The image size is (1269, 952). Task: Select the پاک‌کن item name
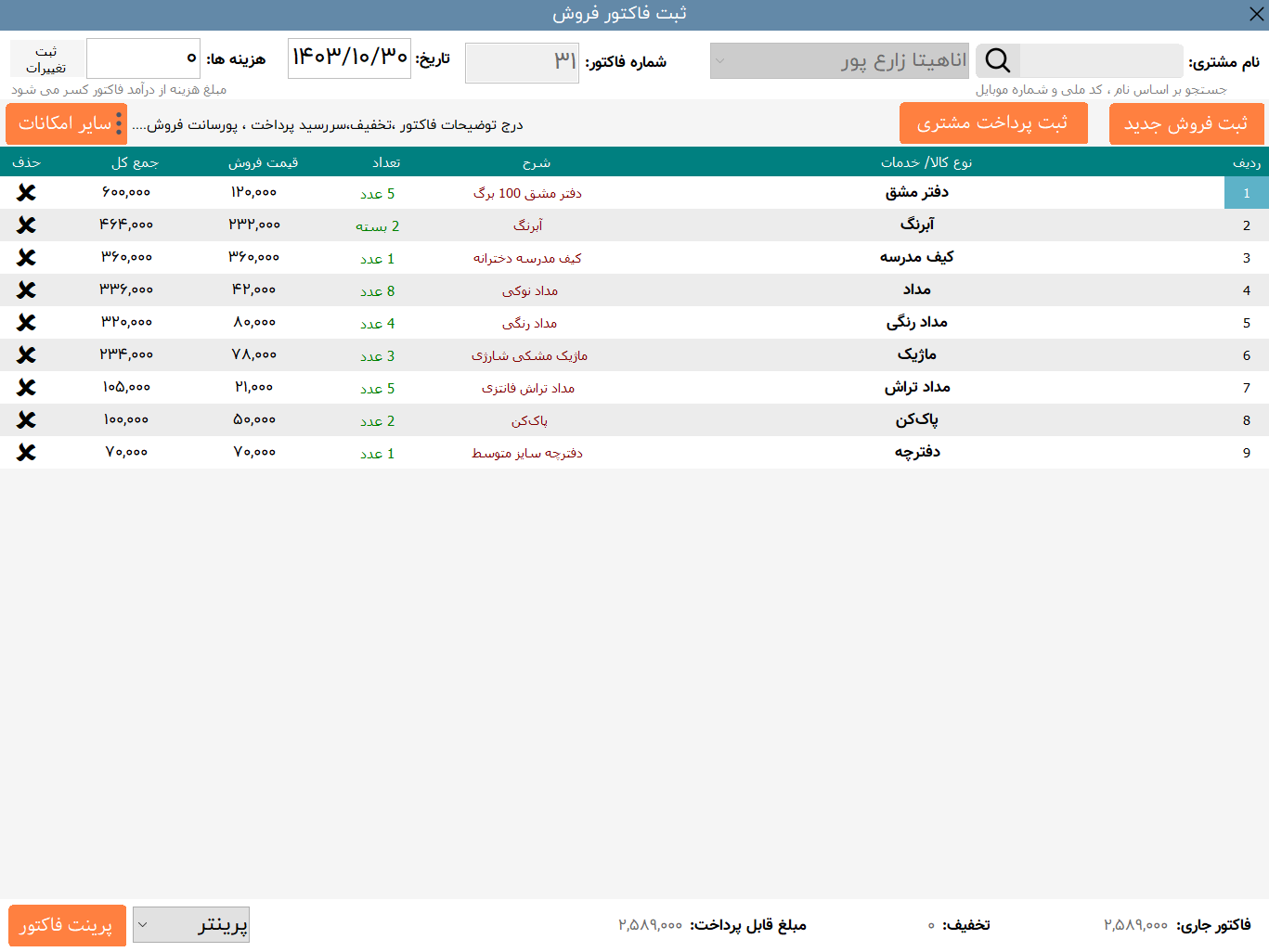pos(917,419)
